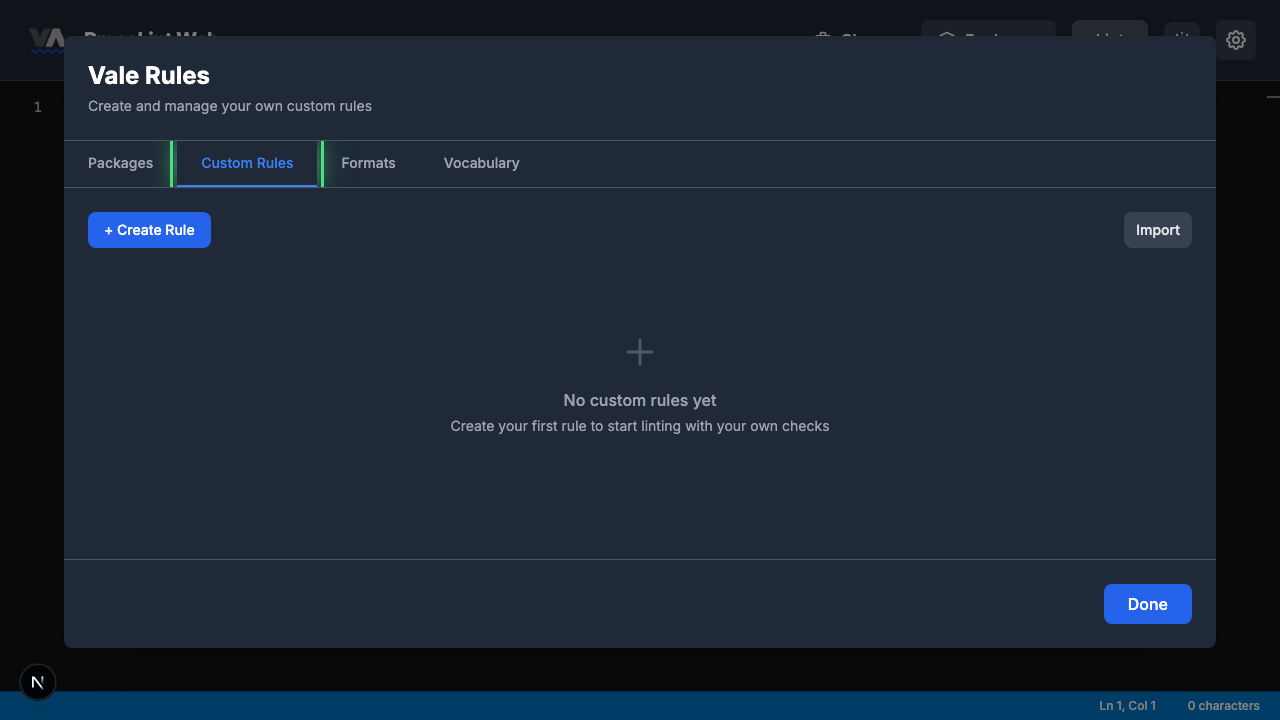
Task: Open the settings gear icon
Action: [x=1236, y=40]
